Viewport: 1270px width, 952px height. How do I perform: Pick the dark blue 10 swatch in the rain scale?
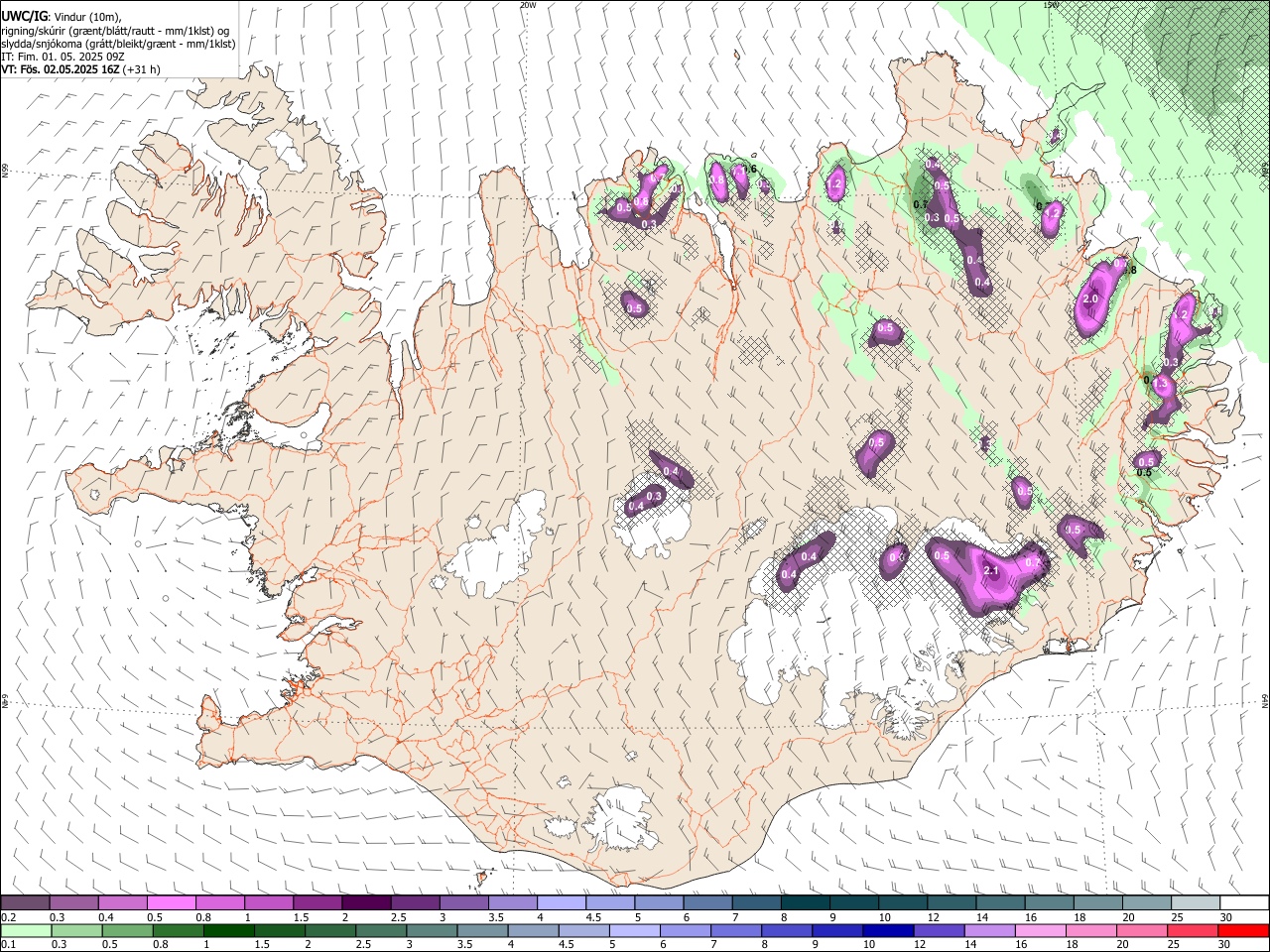pyautogui.click(x=889, y=930)
